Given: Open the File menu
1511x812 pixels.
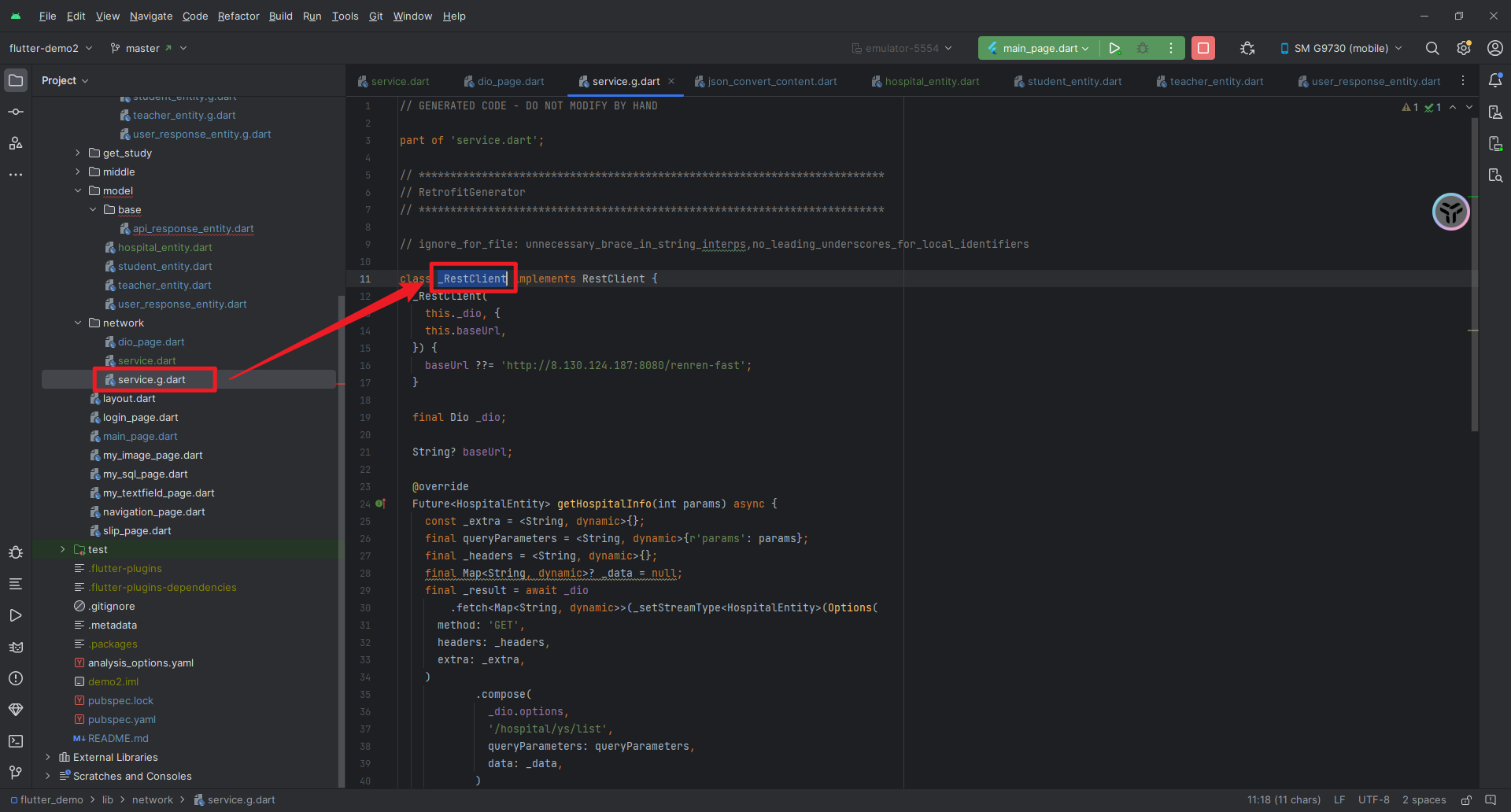Looking at the screenshot, I should (47, 16).
